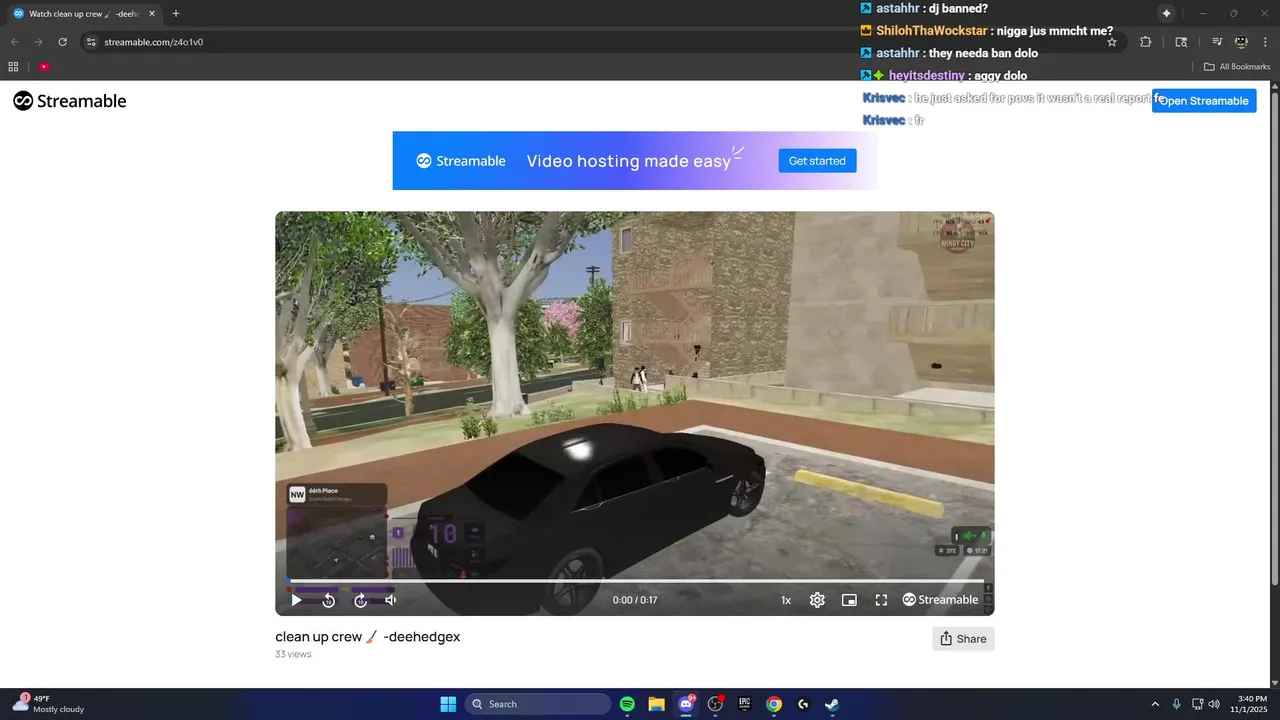Go back to previous page
Viewport: 1280px width, 720px height.
pos(14,42)
